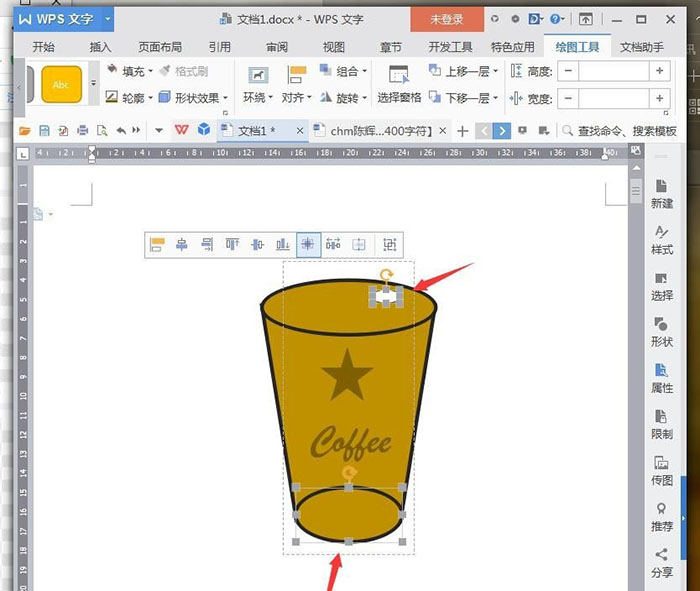Select the yellow Abc shape style swatch
This screenshot has width=700, height=591.
click(x=61, y=85)
